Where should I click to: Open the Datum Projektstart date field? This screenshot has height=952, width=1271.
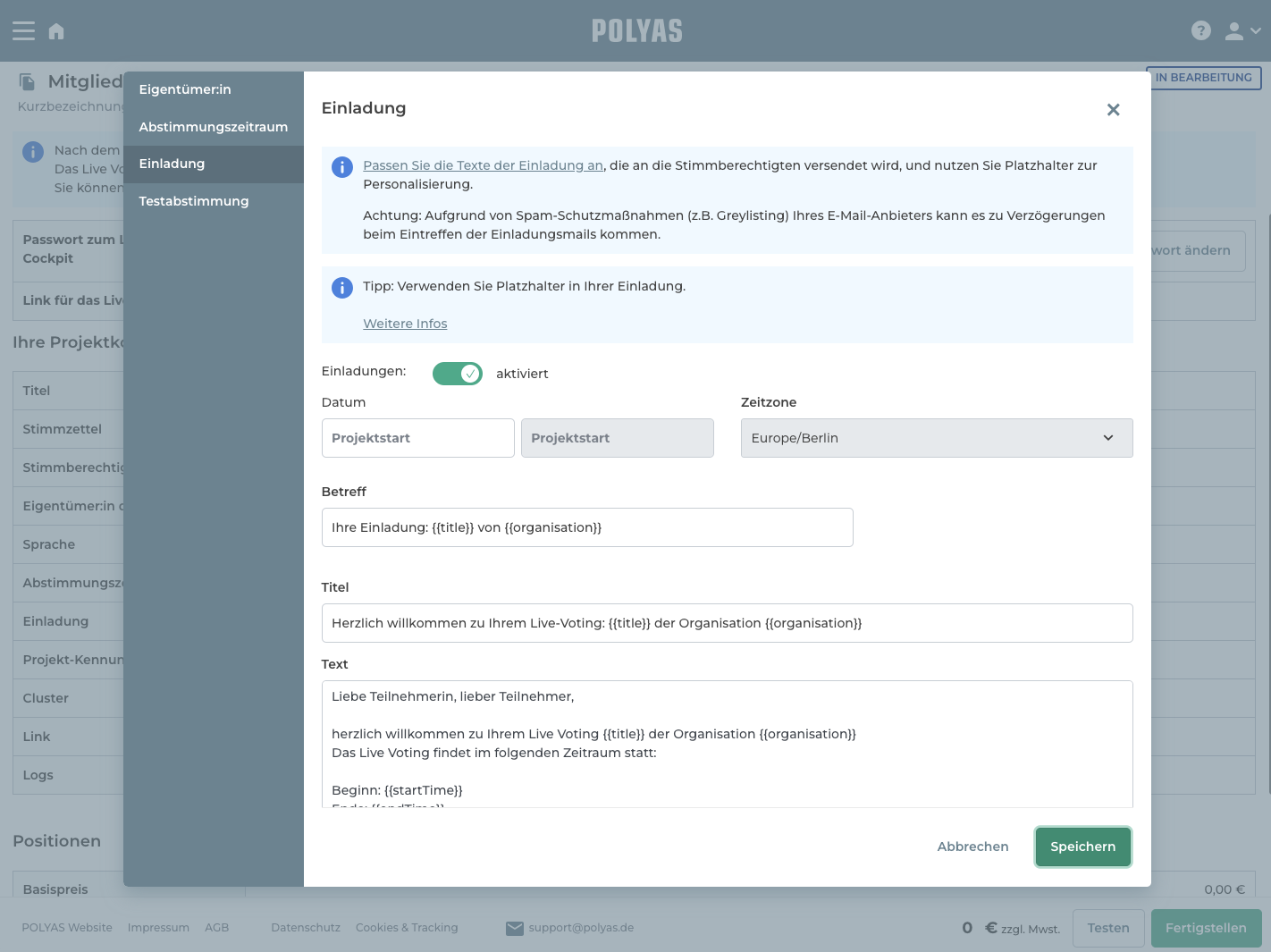417,438
